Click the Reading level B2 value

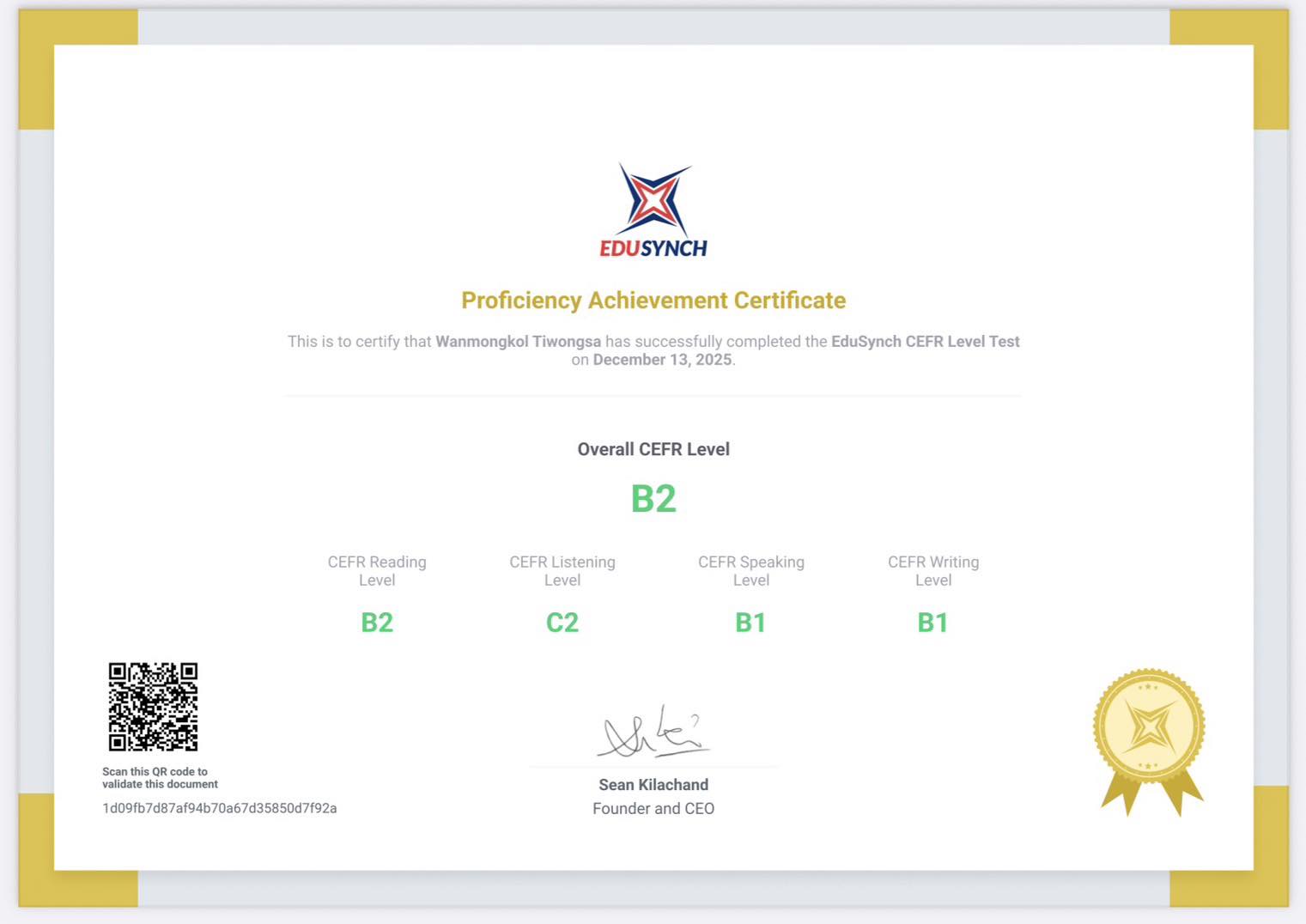[377, 623]
